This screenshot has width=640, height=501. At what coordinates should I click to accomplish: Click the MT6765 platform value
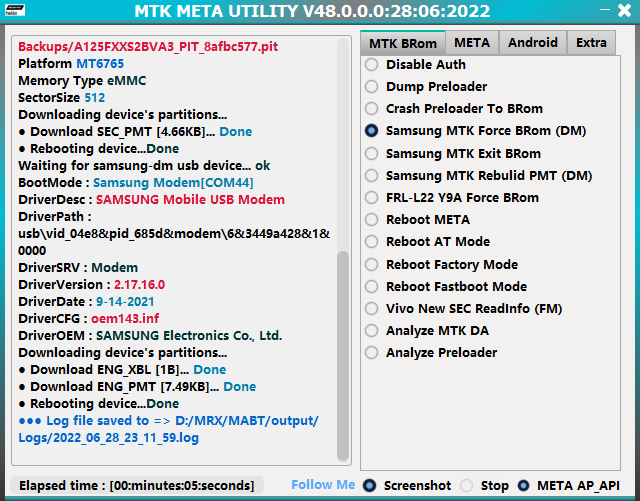click(100, 64)
